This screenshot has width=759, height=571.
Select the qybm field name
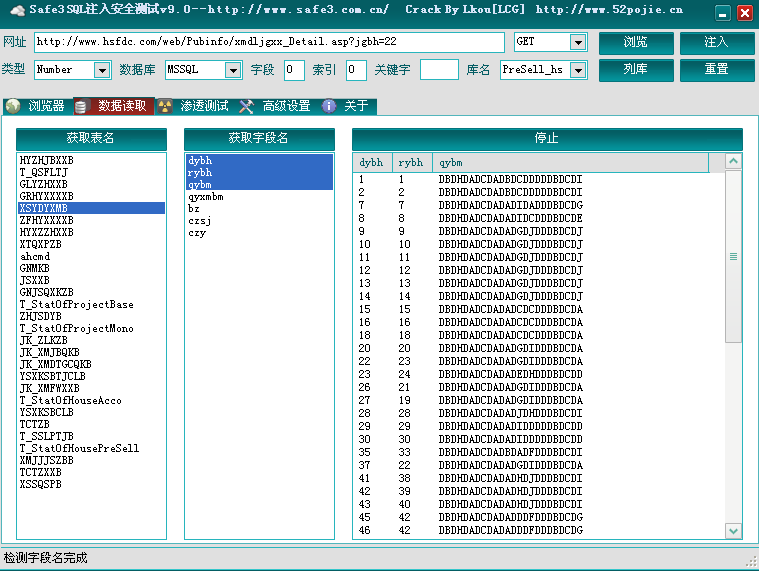click(259, 184)
